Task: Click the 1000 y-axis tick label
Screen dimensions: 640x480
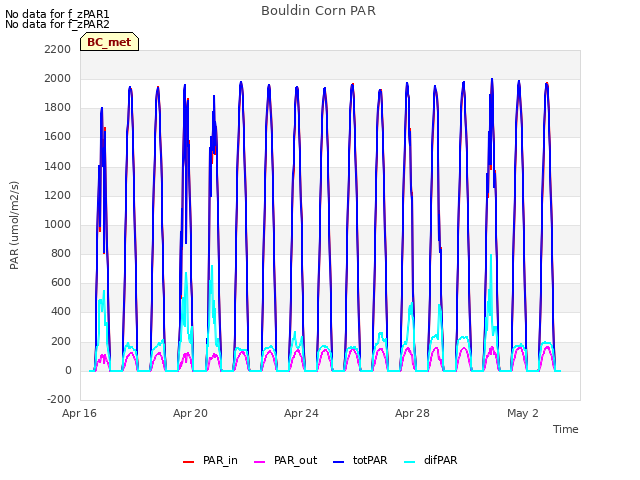Action: click(58, 224)
